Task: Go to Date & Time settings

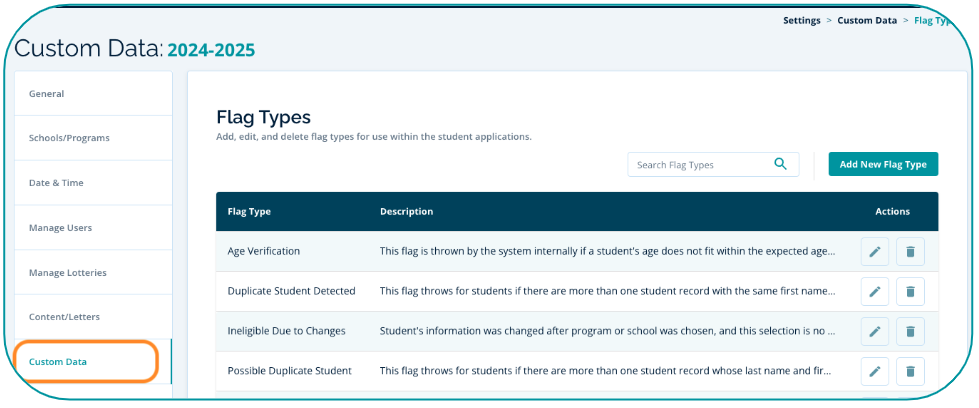Action: pos(56,183)
